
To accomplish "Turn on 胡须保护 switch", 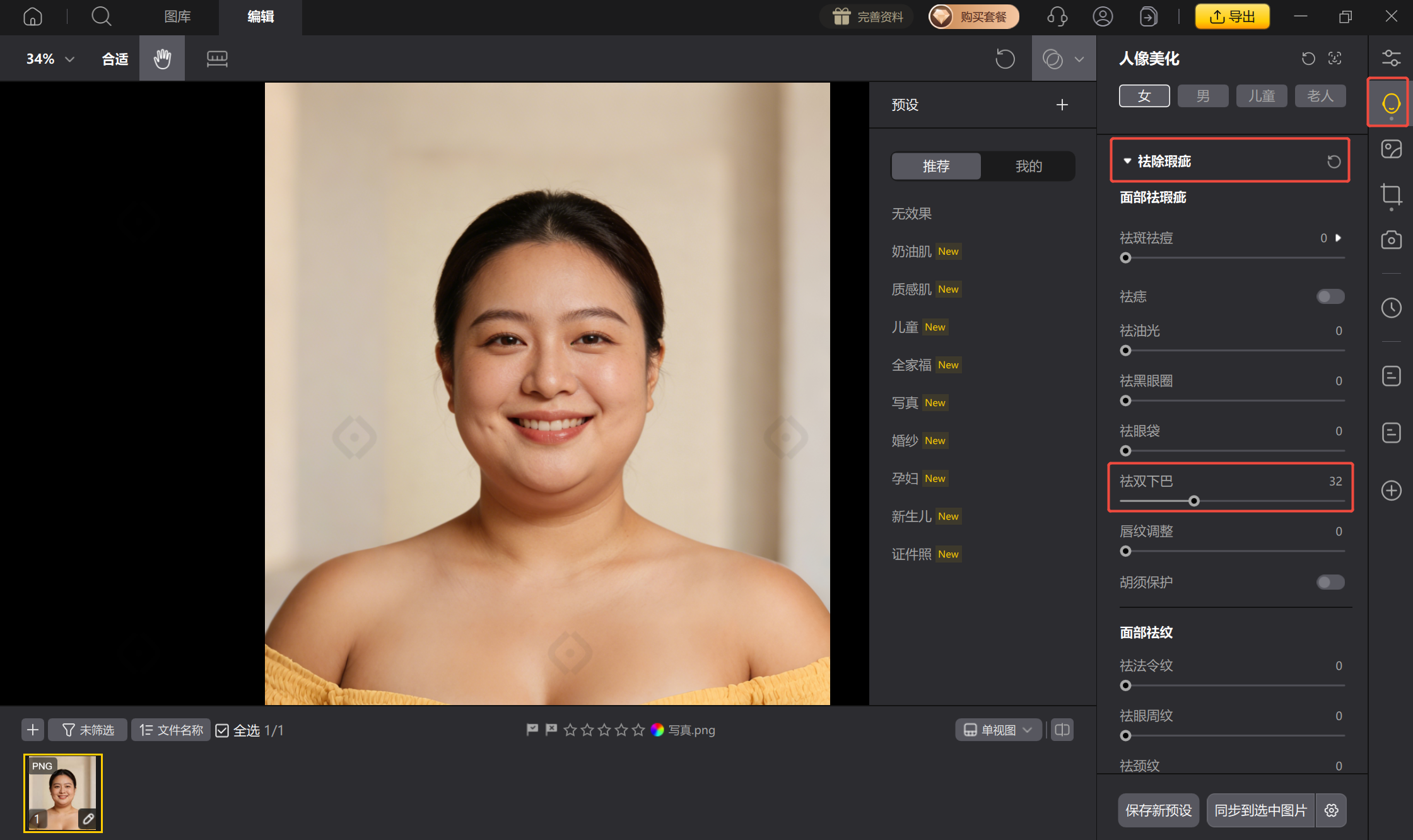I will [x=1330, y=582].
